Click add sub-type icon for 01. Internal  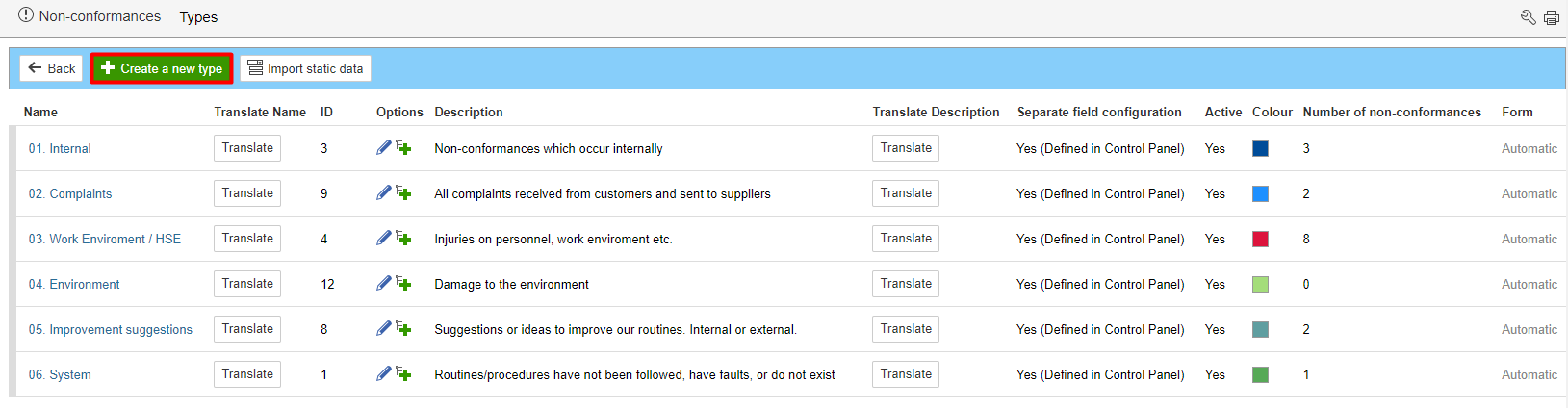pos(403,148)
